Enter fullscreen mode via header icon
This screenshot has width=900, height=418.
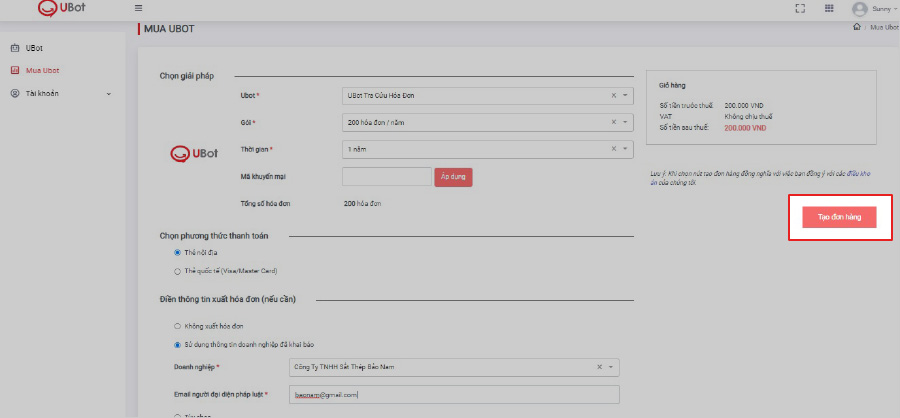coord(800,8)
